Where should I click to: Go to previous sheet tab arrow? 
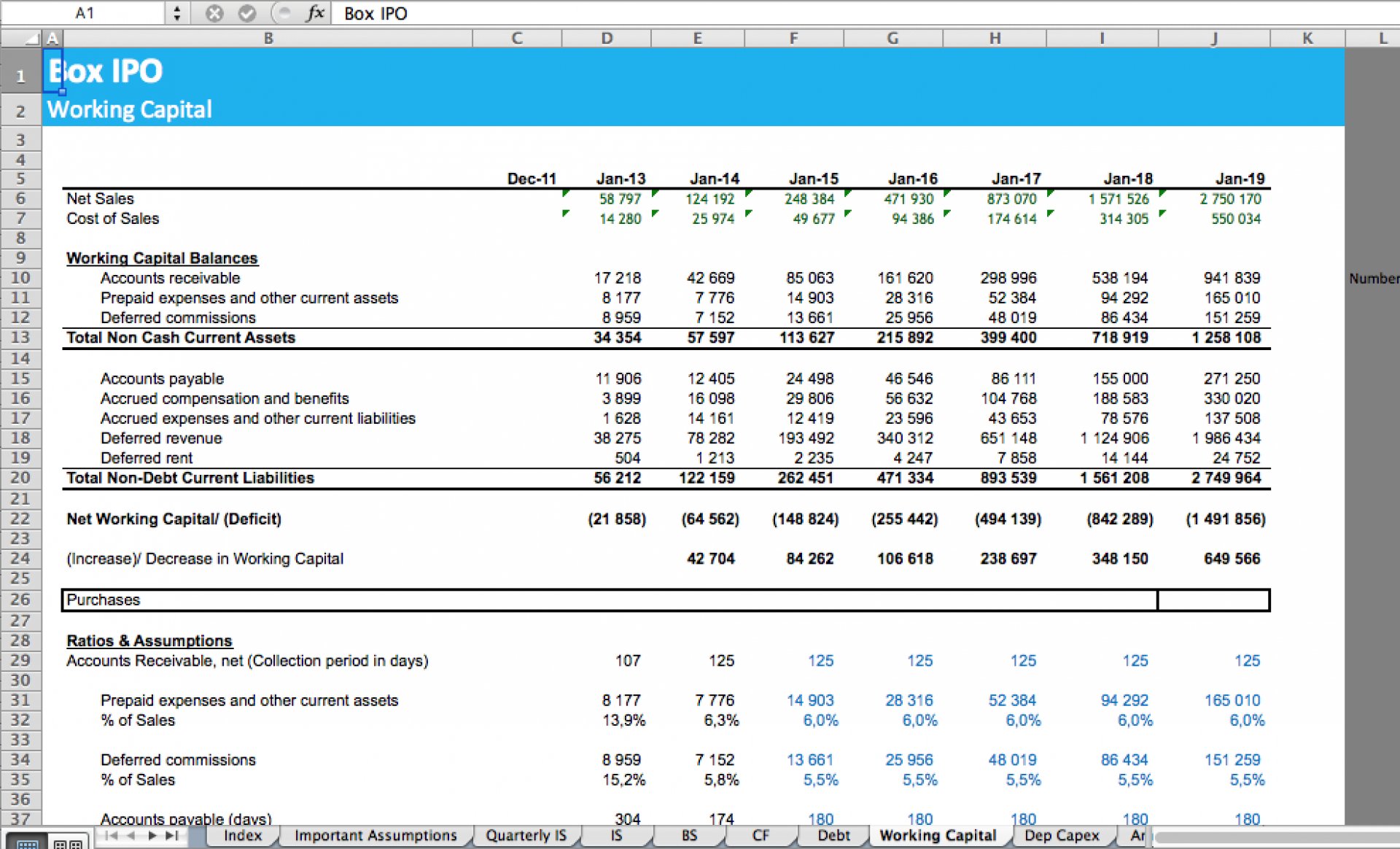(x=131, y=836)
